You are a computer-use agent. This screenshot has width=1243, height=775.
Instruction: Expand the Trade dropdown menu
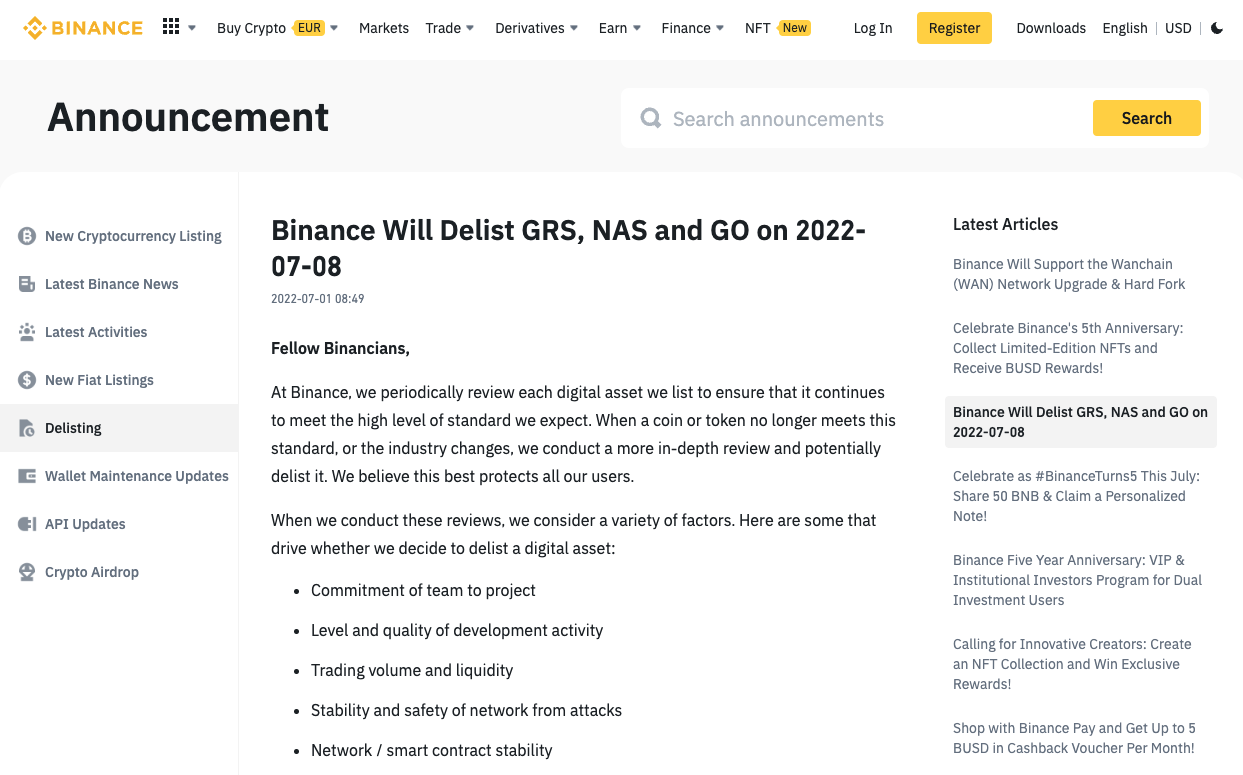pyautogui.click(x=450, y=28)
